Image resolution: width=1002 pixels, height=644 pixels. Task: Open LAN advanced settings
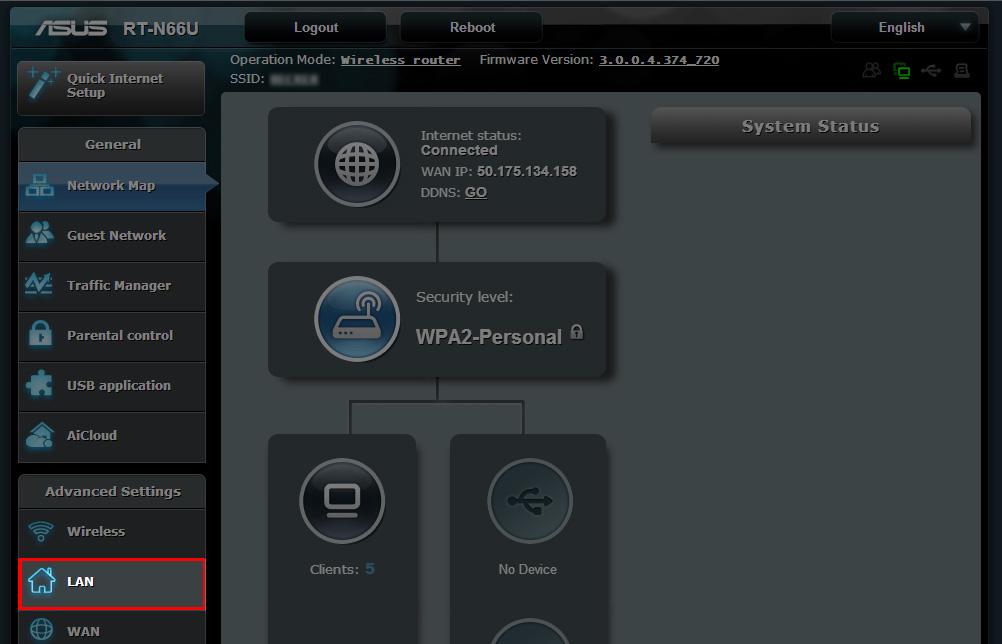(x=112, y=583)
